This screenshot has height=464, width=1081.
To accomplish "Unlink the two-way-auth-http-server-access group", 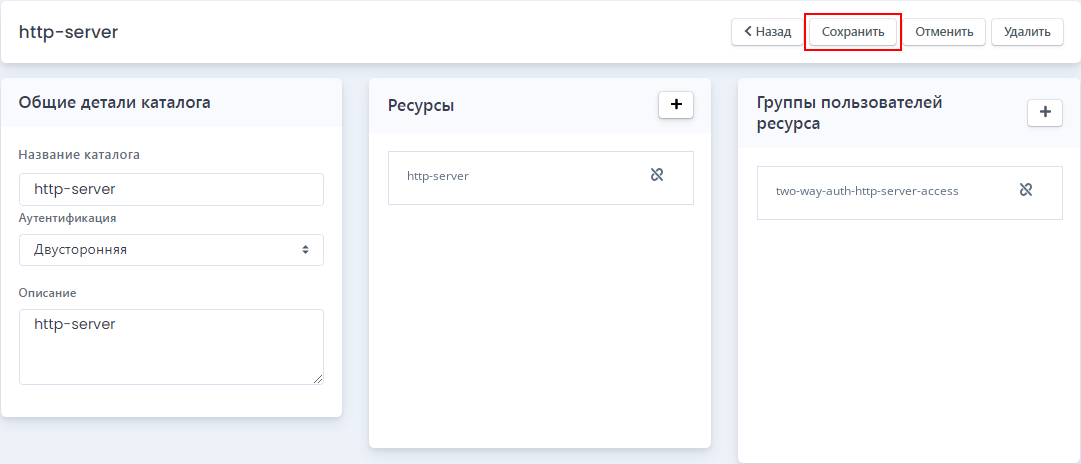I will click(x=1025, y=190).
